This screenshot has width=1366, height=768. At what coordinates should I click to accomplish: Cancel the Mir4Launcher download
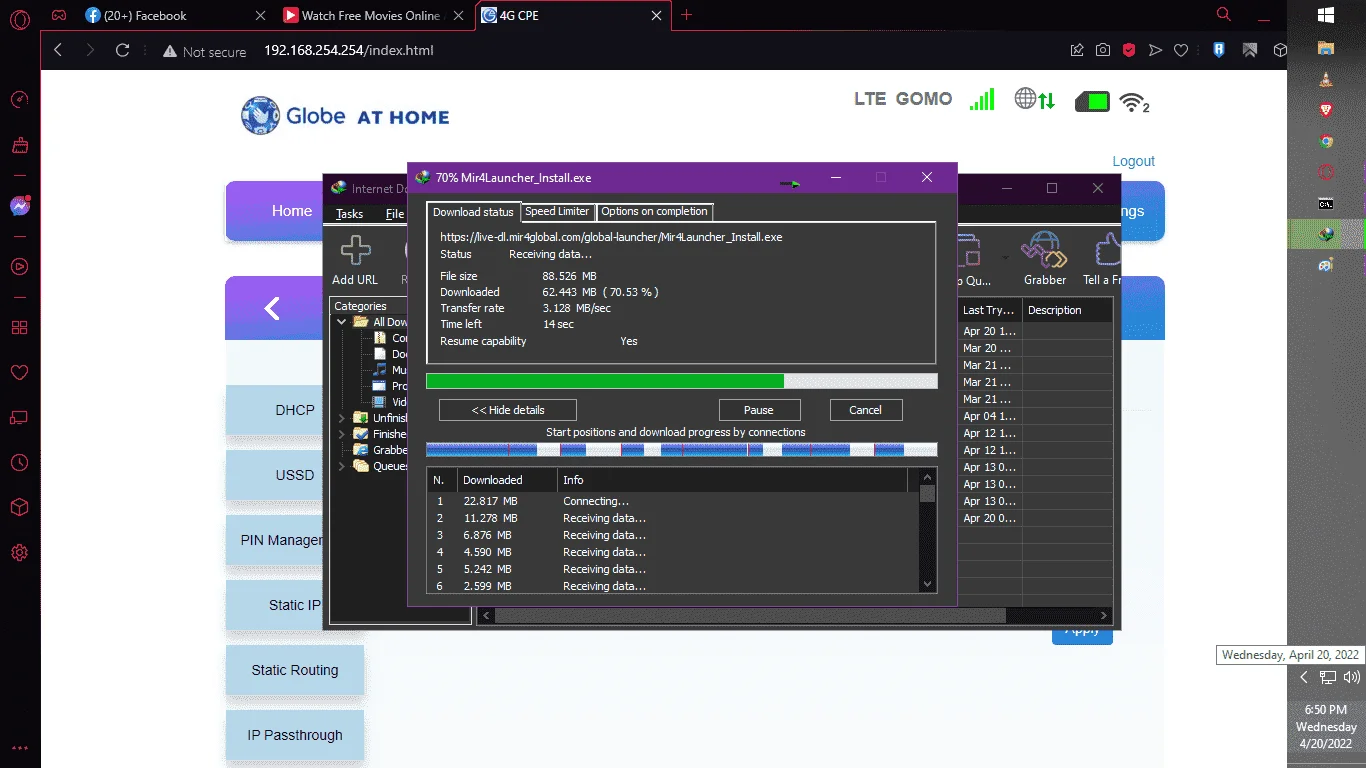pyautogui.click(x=866, y=410)
